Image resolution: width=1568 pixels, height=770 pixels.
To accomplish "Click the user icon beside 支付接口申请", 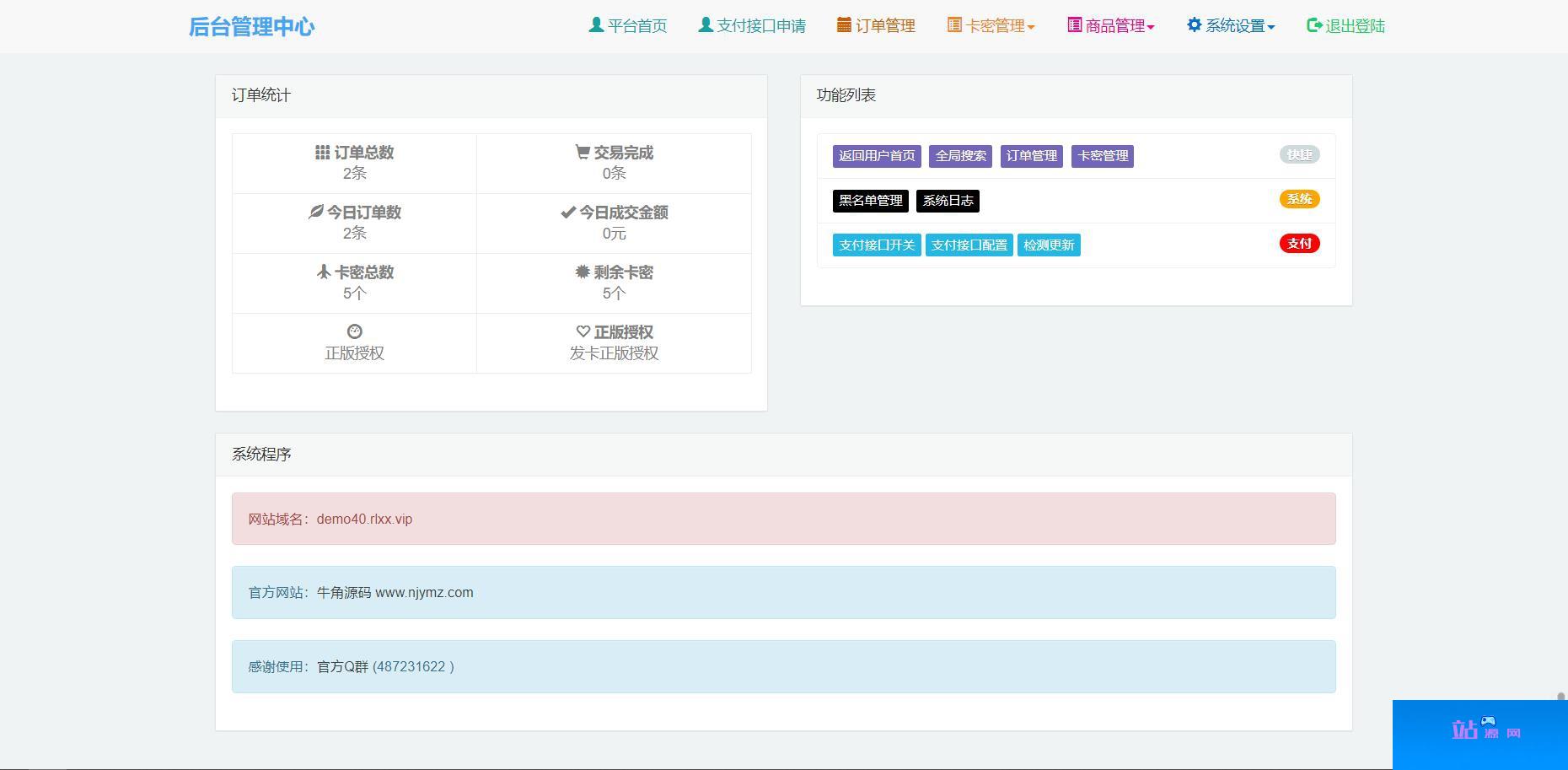I will (x=706, y=25).
